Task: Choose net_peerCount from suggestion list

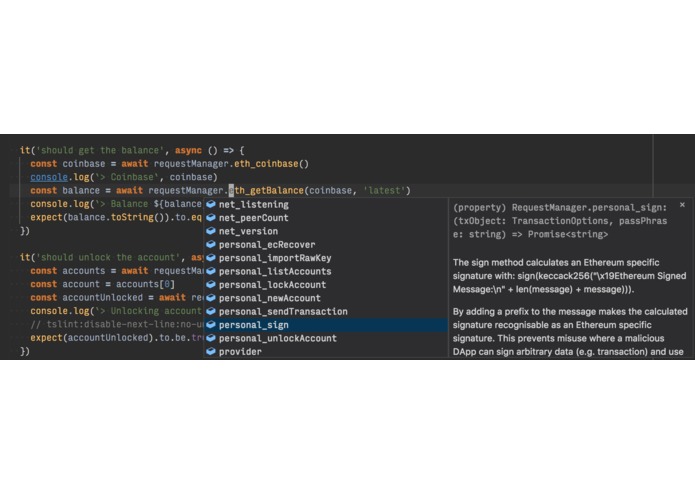Action: click(x=326, y=218)
